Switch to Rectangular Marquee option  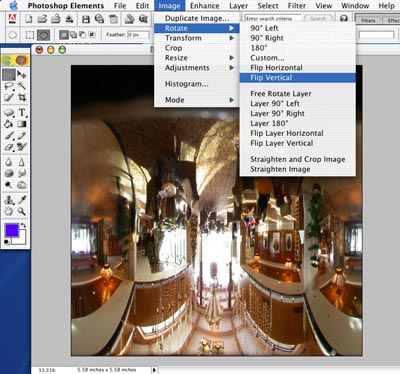click(30, 35)
